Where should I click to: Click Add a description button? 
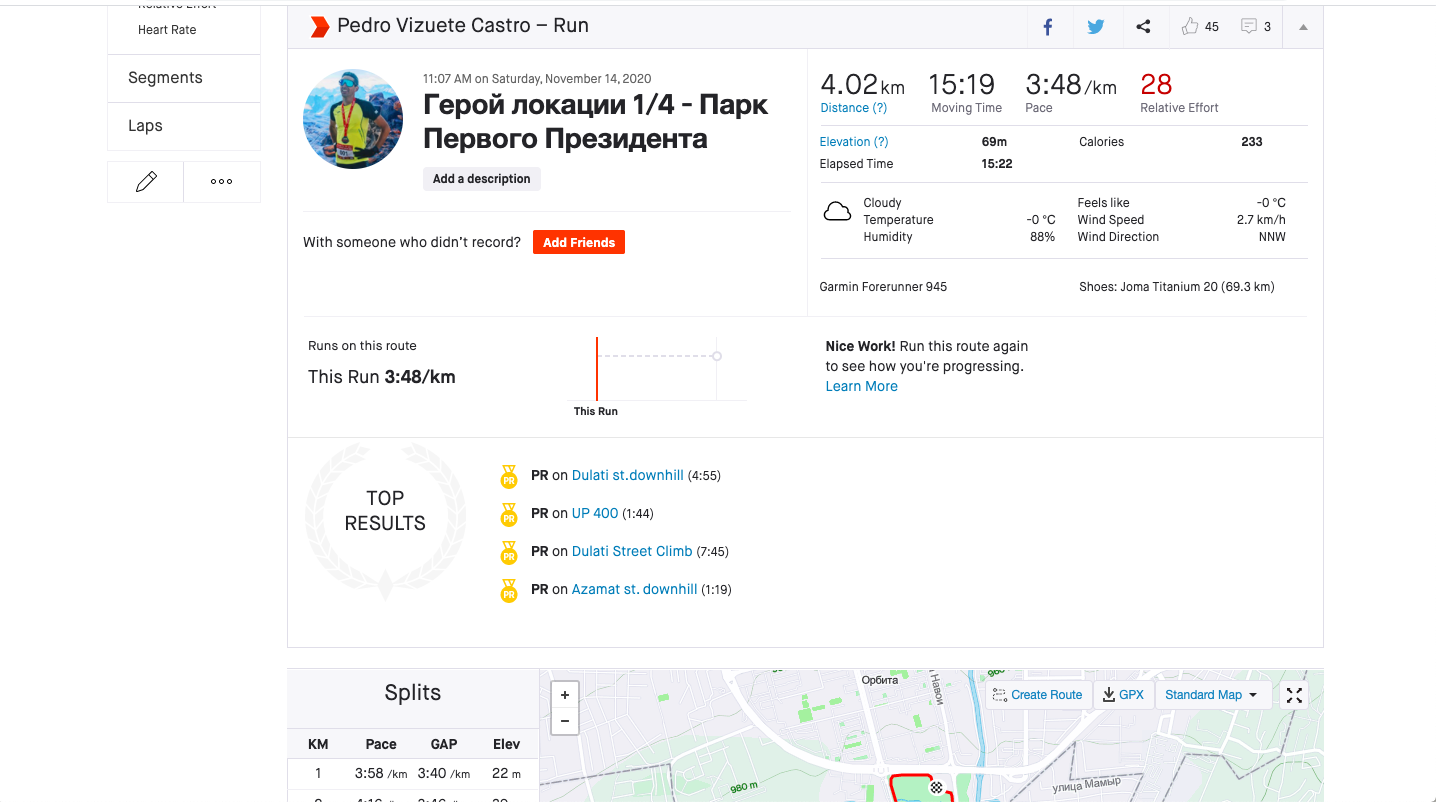coord(481,179)
